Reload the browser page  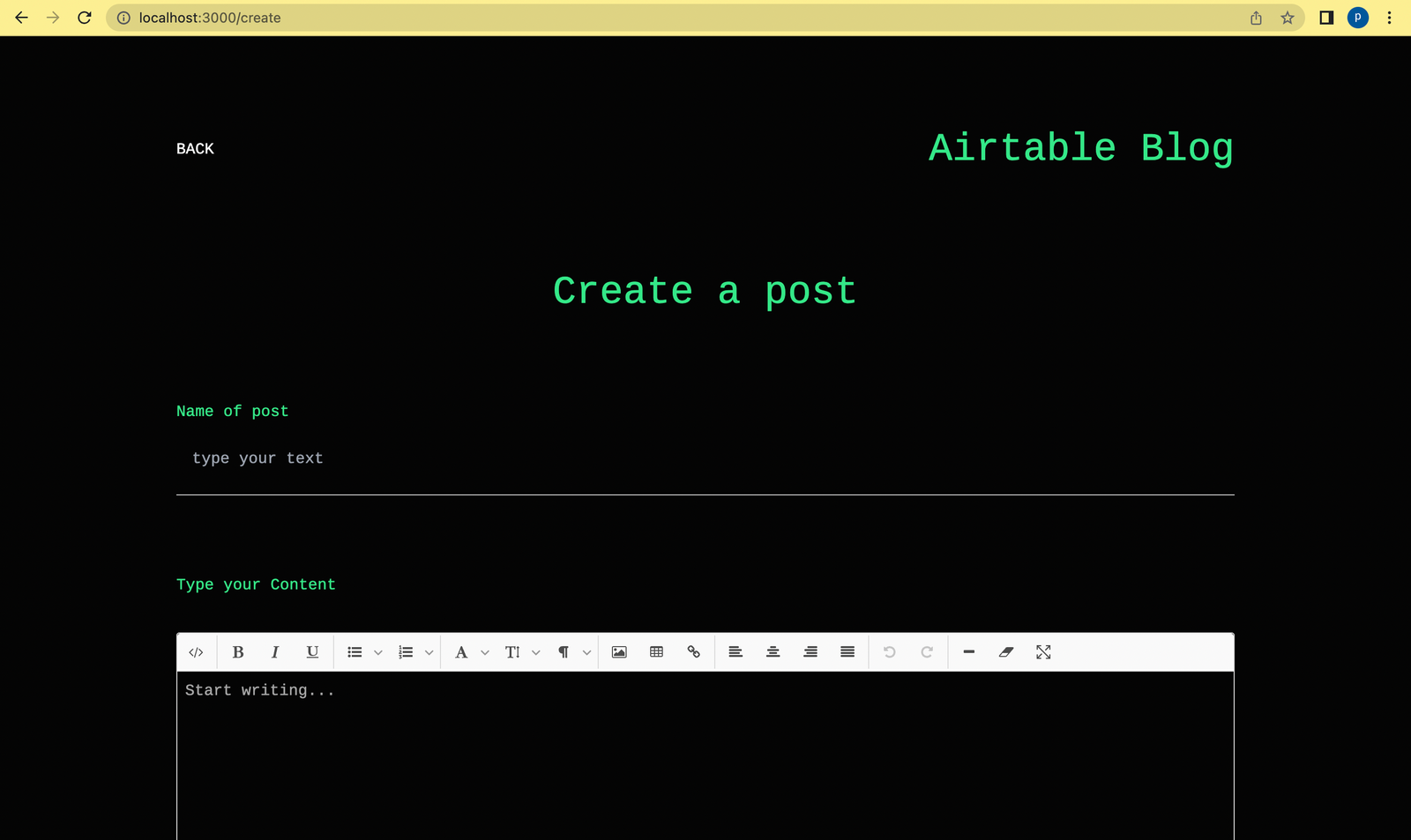coord(85,18)
